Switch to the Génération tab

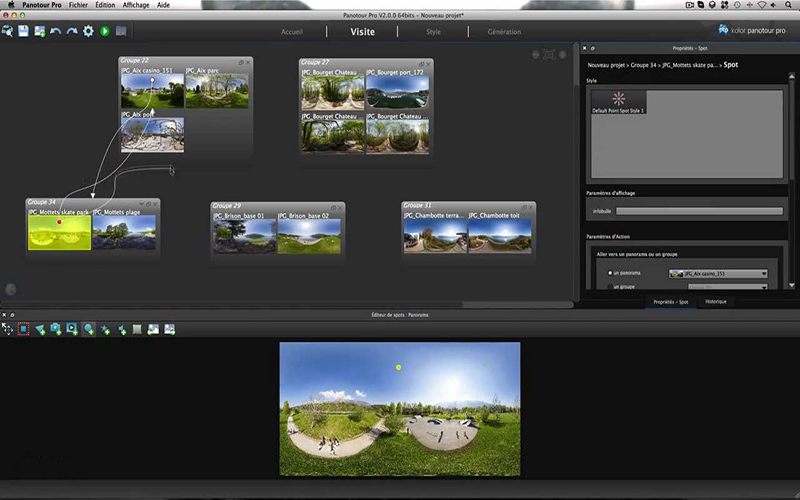coord(504,32)
